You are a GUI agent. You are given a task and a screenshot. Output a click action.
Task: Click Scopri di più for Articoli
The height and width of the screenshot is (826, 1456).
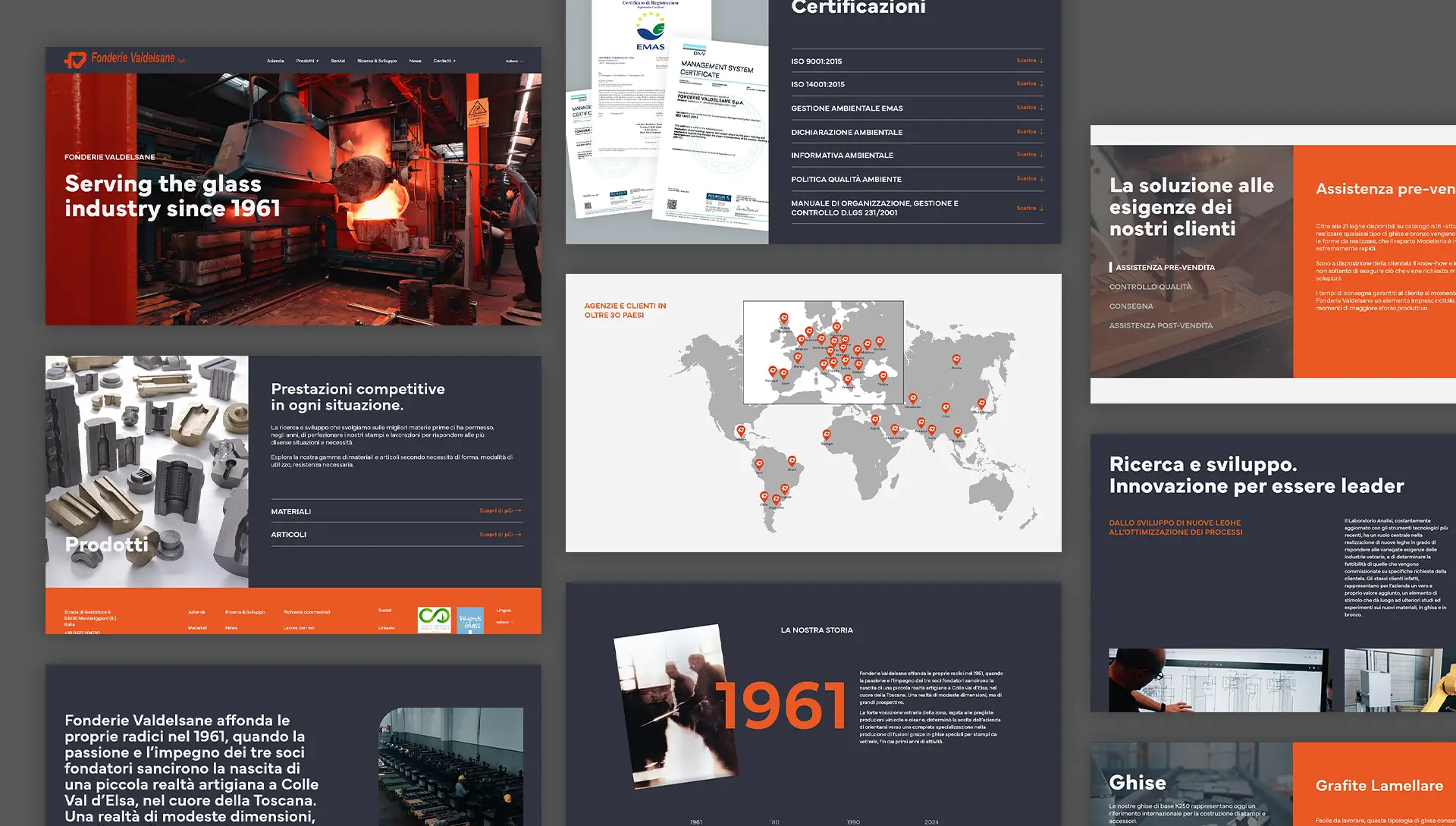[x=500, y=535]
